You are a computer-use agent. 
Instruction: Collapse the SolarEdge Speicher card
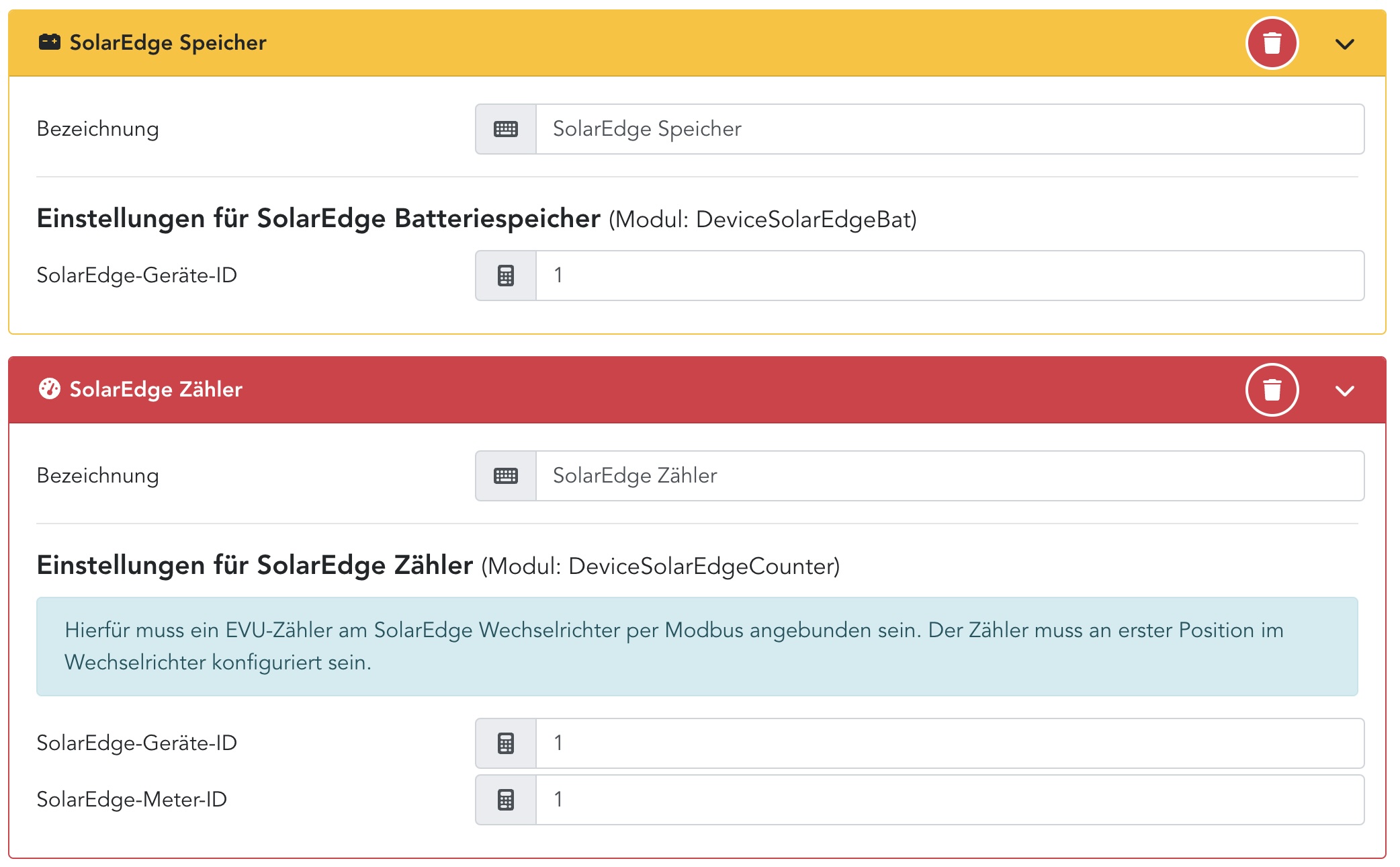click(1344, 44)
